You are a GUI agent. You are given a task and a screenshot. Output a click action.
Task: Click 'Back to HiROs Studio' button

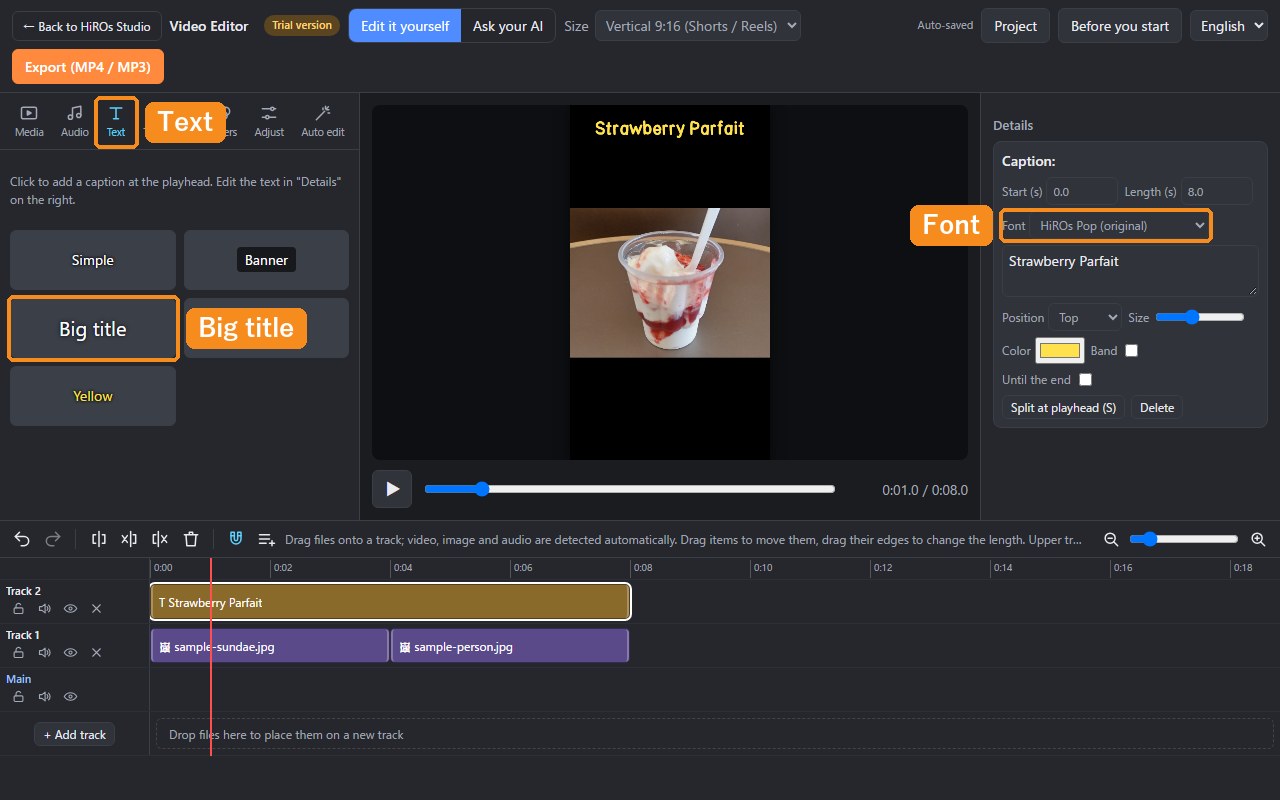pos(87,26)
